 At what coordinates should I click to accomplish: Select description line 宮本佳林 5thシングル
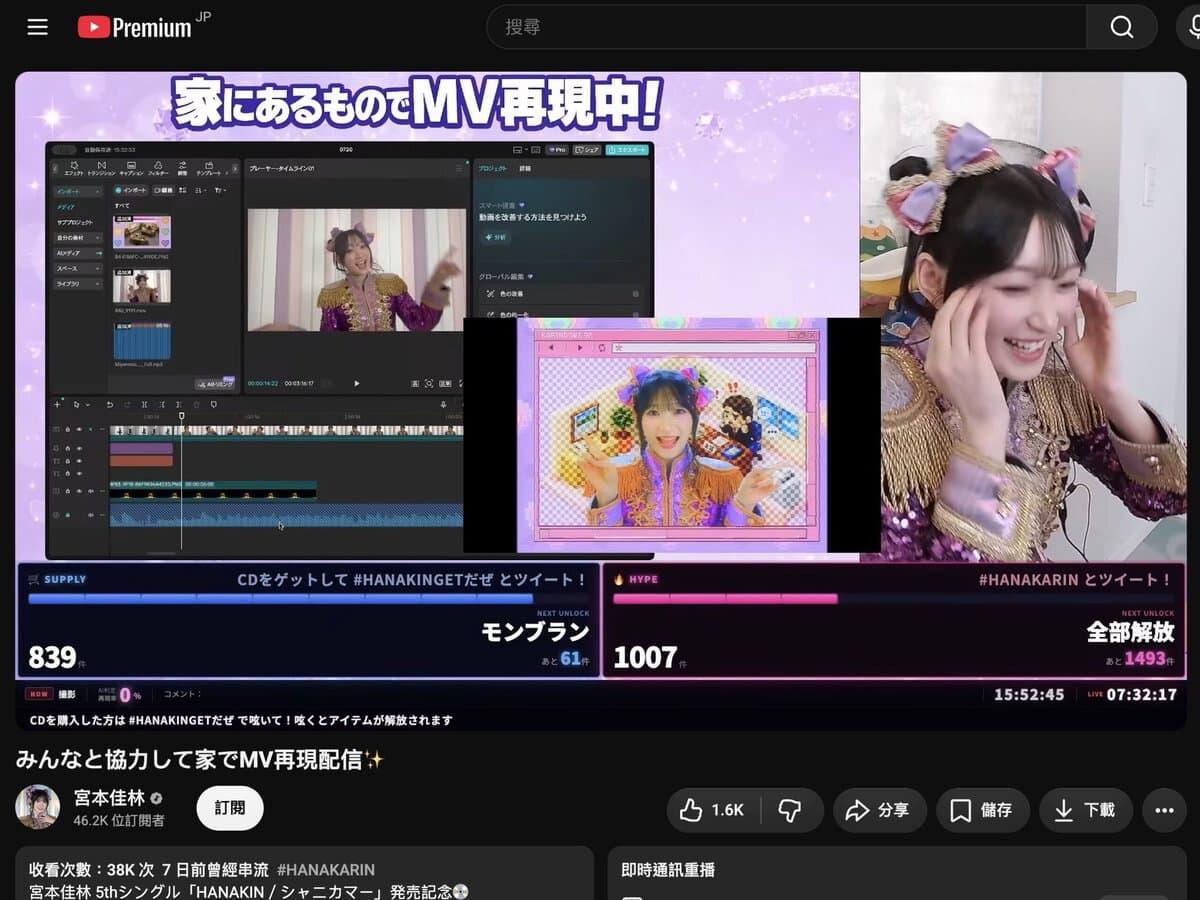(x=249, y=891)
